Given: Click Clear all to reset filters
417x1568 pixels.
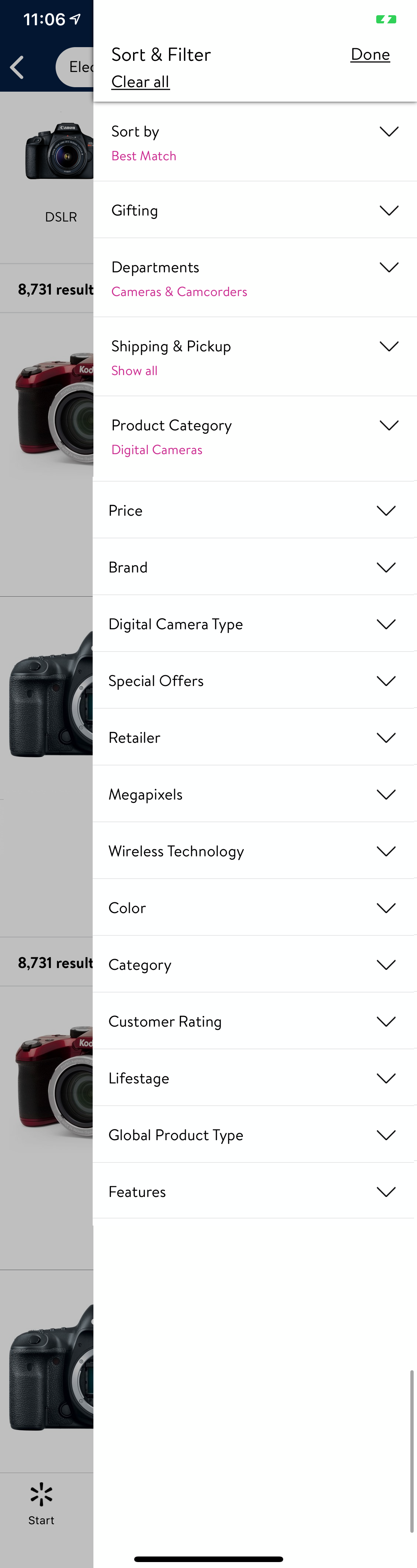Looking at the screenshot, I should (140, 82).
